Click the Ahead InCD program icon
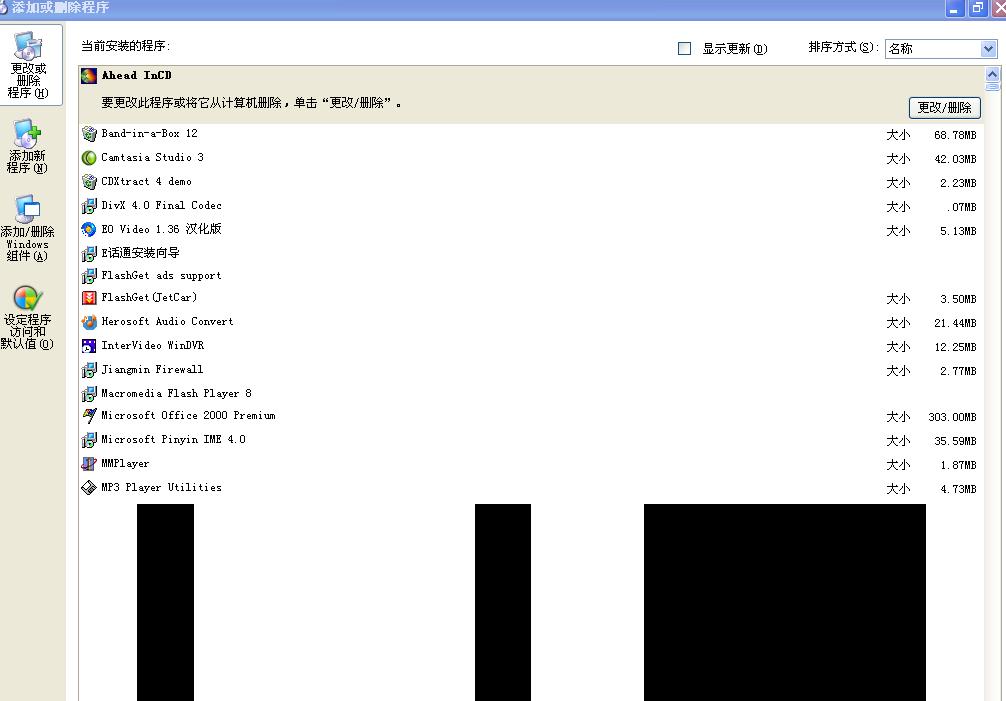1006x701 pixels. coord(89,76)
